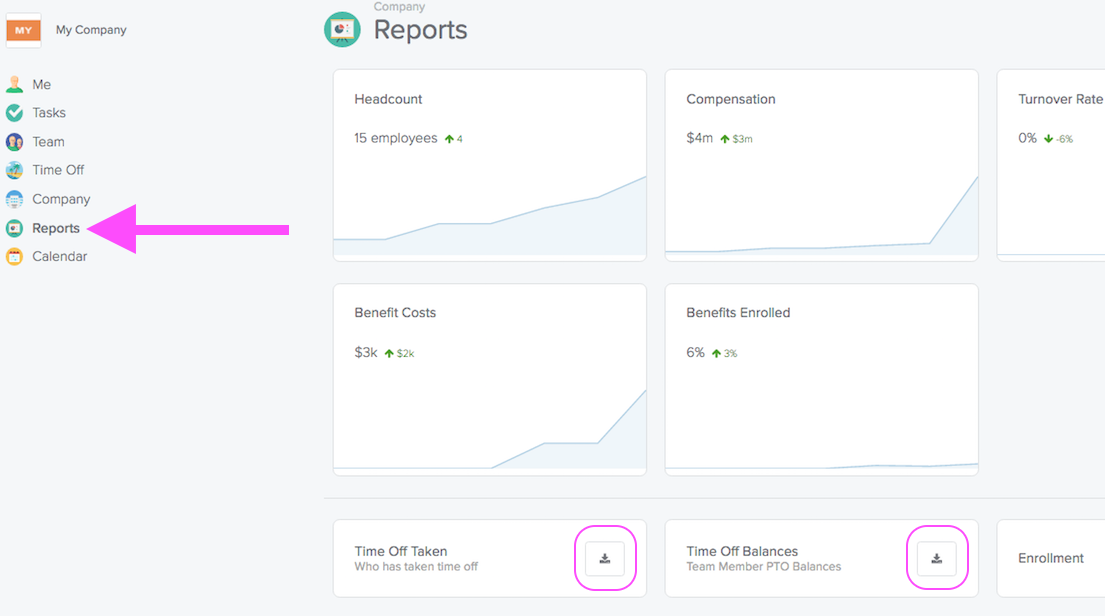Click the $4m compensation value
The height and width of the screenshot is (616, 1105).
[x=700, y=138]
